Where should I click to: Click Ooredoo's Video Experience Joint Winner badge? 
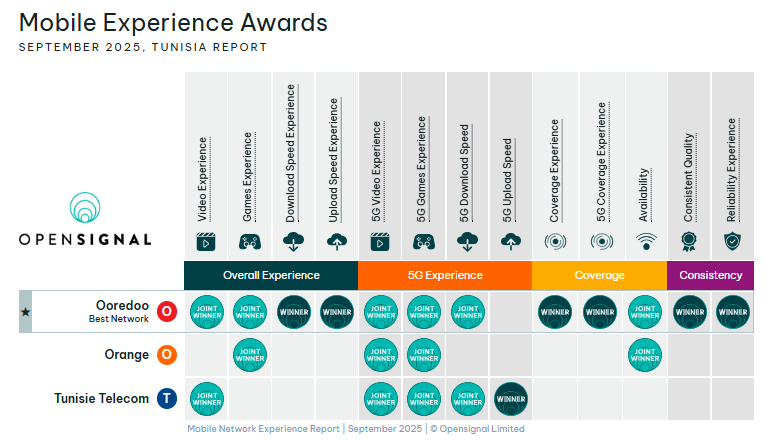tap(207, 312)
